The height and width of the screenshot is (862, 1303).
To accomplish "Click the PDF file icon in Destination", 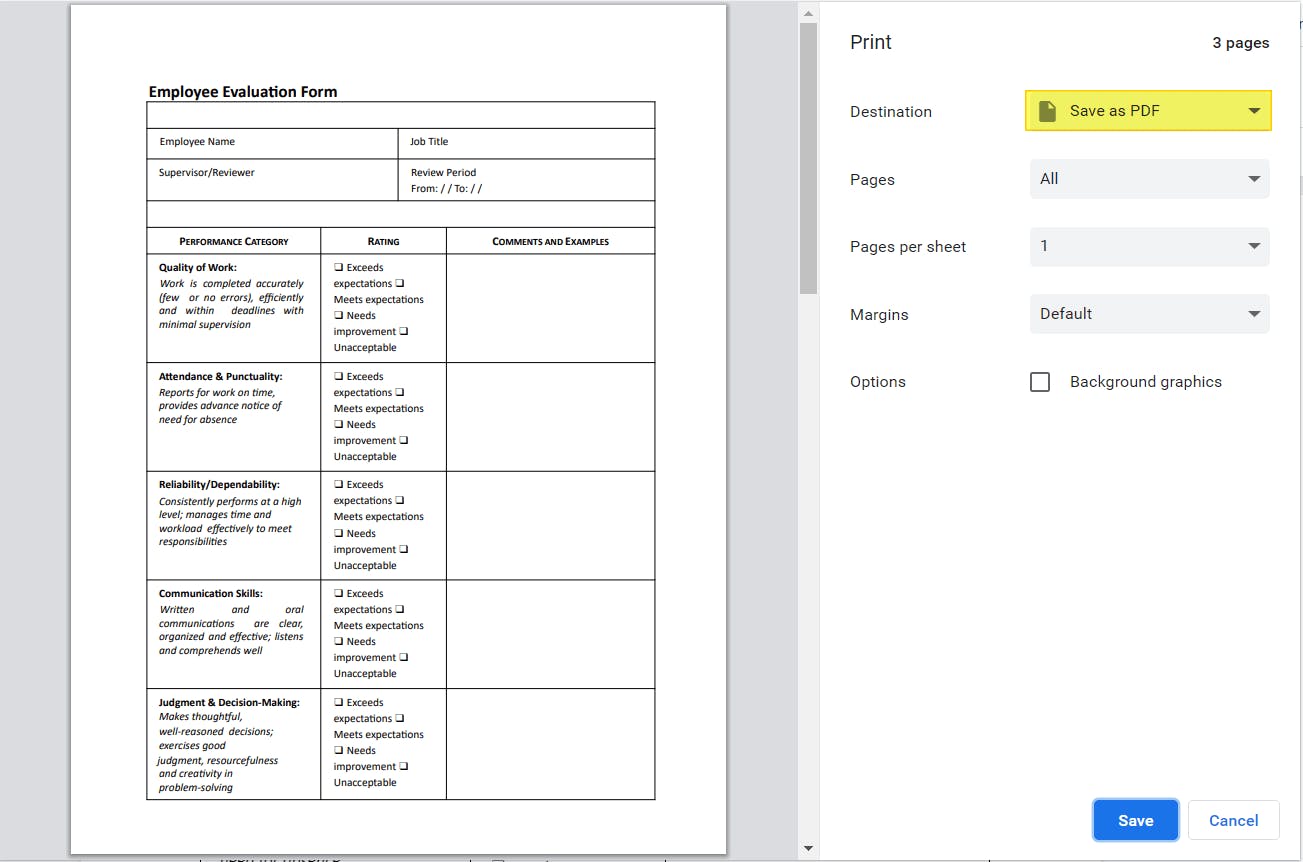I will [x=1047, y=111].
